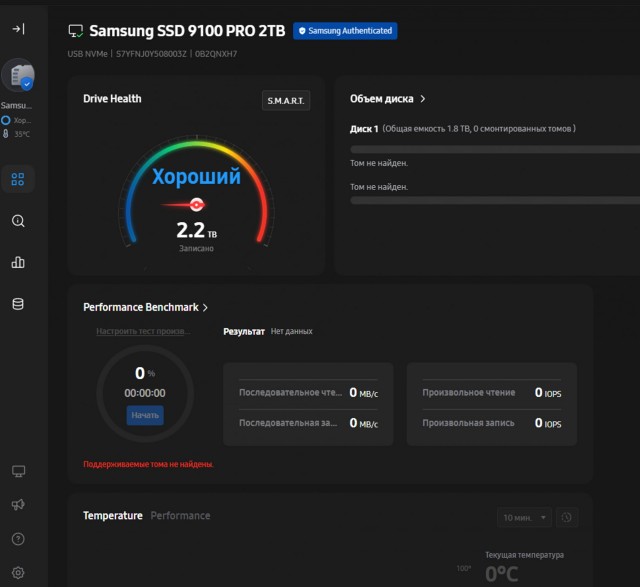Viewport: 640px width, 587px height.
Task: Click the Результат Нет данных label
Action: (268, 331)
